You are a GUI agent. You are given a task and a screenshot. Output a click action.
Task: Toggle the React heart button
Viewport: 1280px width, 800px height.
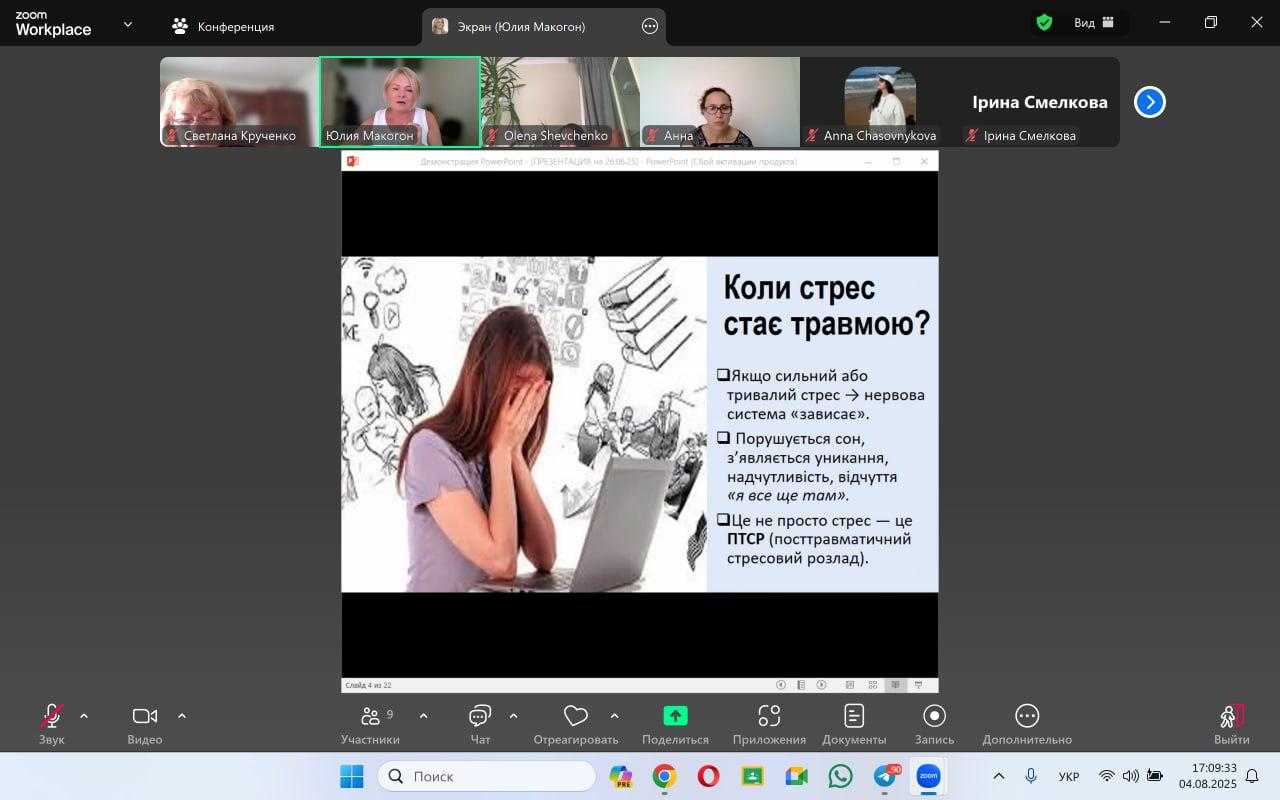click(575, 716)
